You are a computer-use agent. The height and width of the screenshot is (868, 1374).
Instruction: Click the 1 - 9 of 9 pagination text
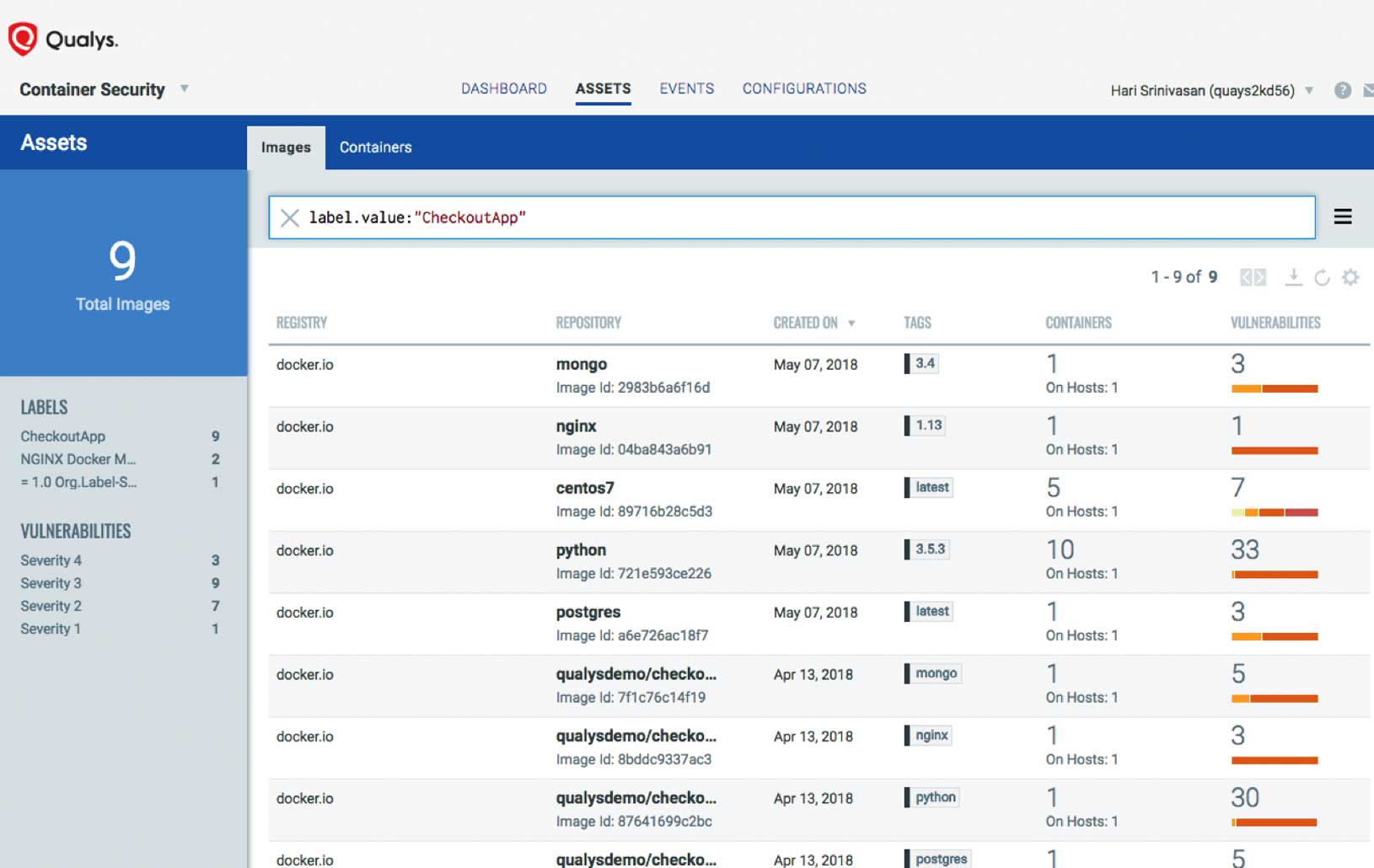pyautogui.click(x=1184, y=277)
